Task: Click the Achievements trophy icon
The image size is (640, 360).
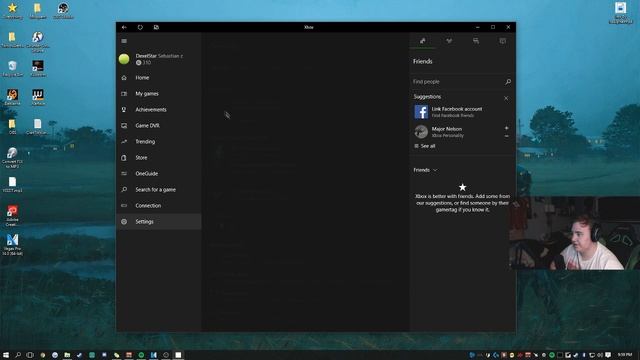Action: click(124, 109)
